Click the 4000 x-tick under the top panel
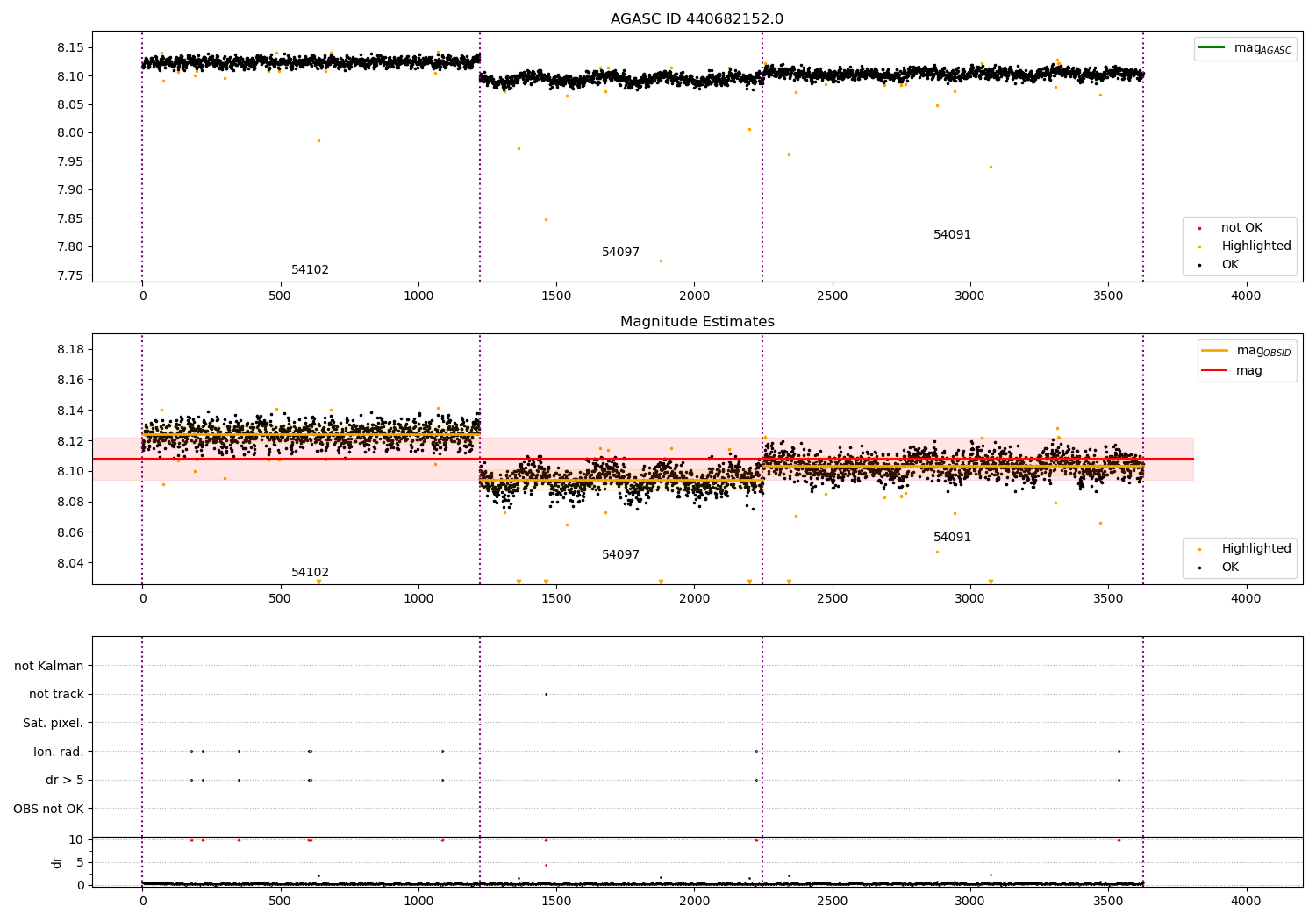Screen dimensions: 1316x921 pyautogui.click(x=1246, y=296)
